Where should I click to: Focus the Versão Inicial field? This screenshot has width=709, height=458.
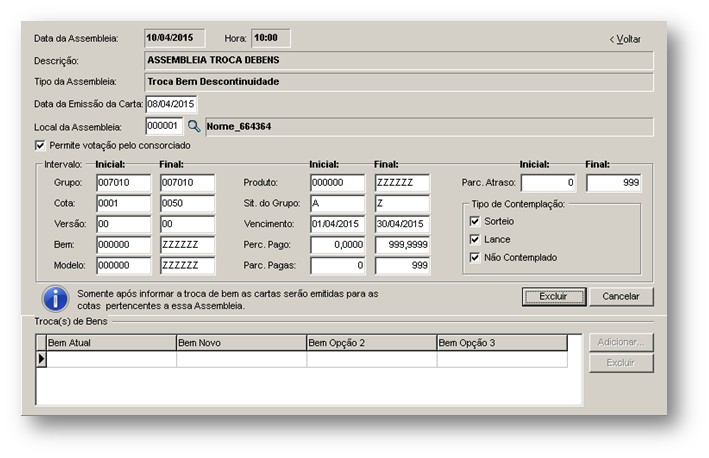click(123, 224)
